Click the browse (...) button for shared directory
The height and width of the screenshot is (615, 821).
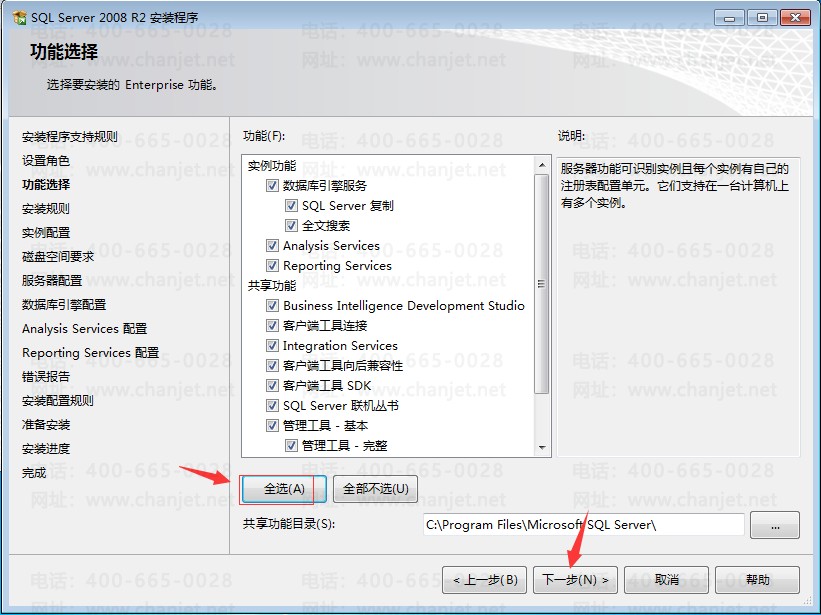pos(775,525)
